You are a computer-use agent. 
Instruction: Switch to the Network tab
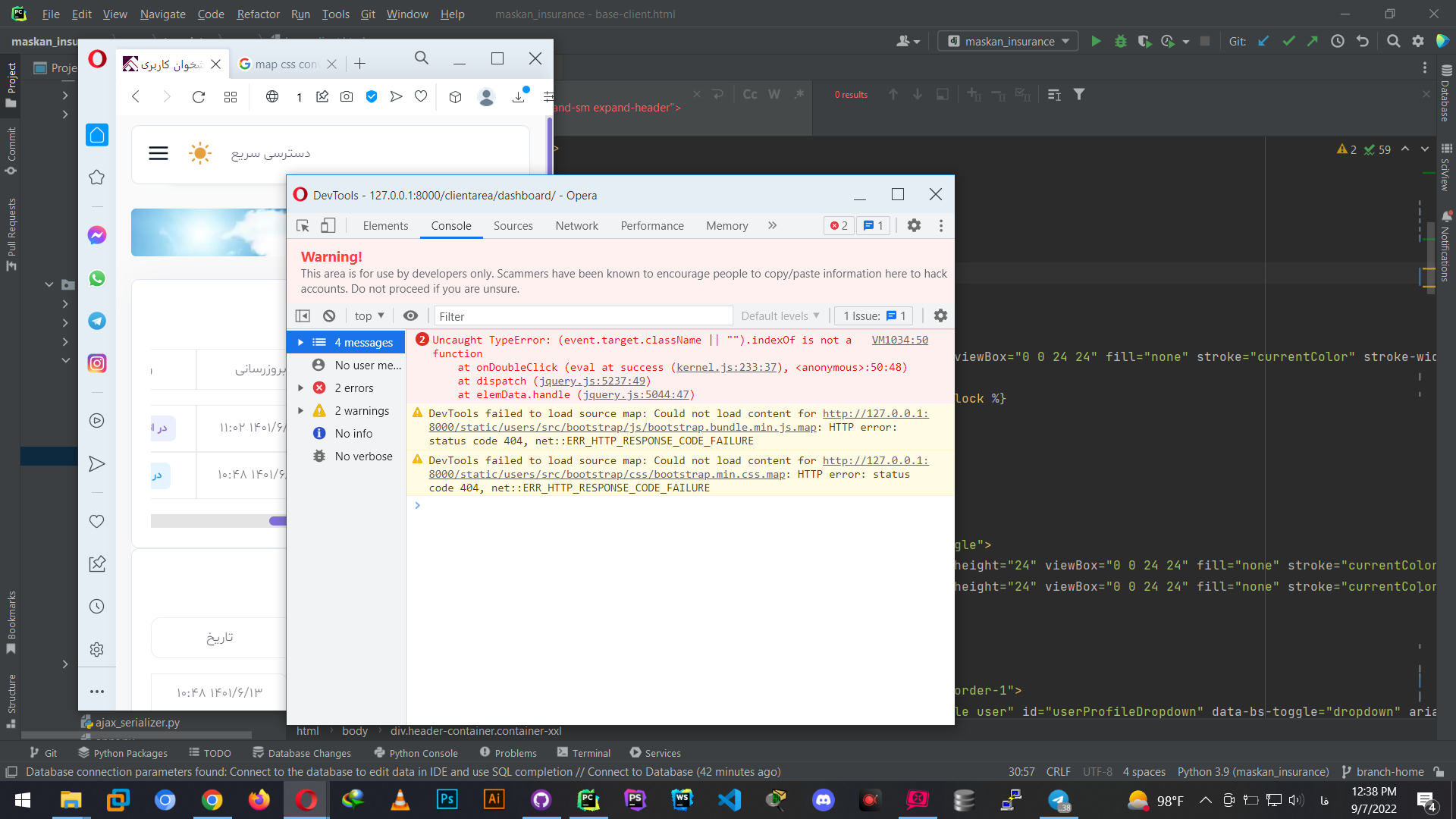pyautogui.click(x=576, y=225)
